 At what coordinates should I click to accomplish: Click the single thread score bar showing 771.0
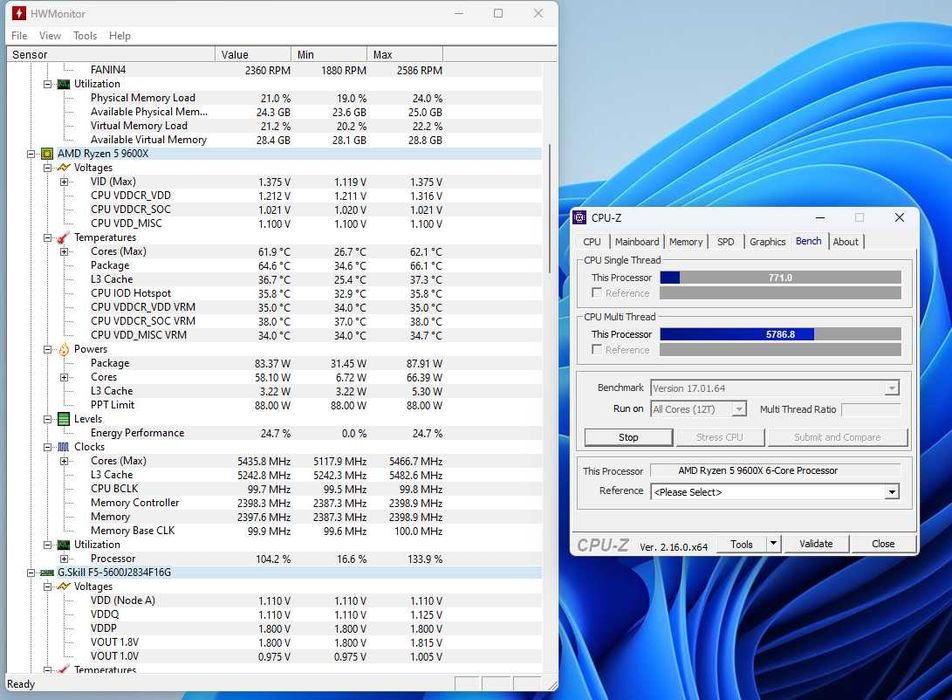[x=780, y=277]
